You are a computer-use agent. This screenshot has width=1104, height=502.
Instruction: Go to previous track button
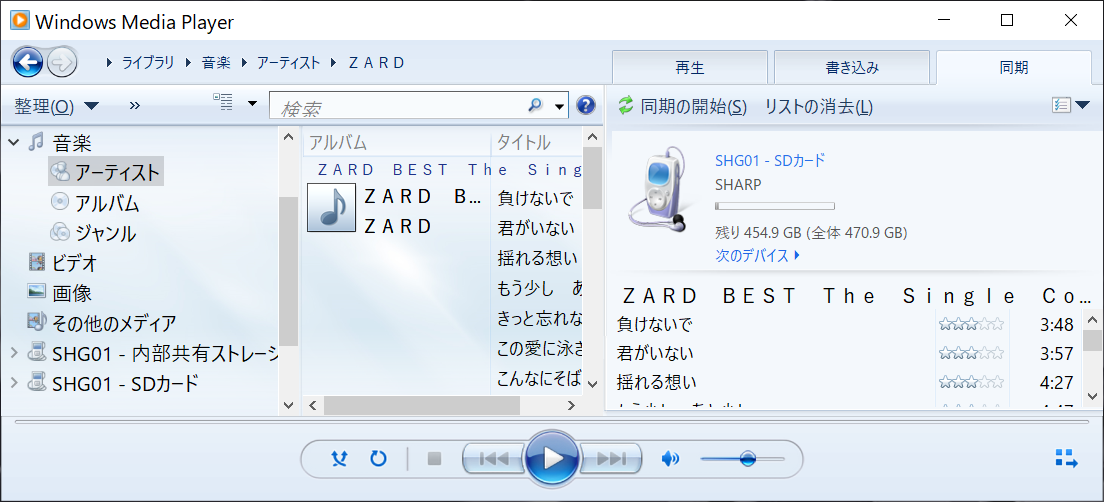(x=493, y=459)
